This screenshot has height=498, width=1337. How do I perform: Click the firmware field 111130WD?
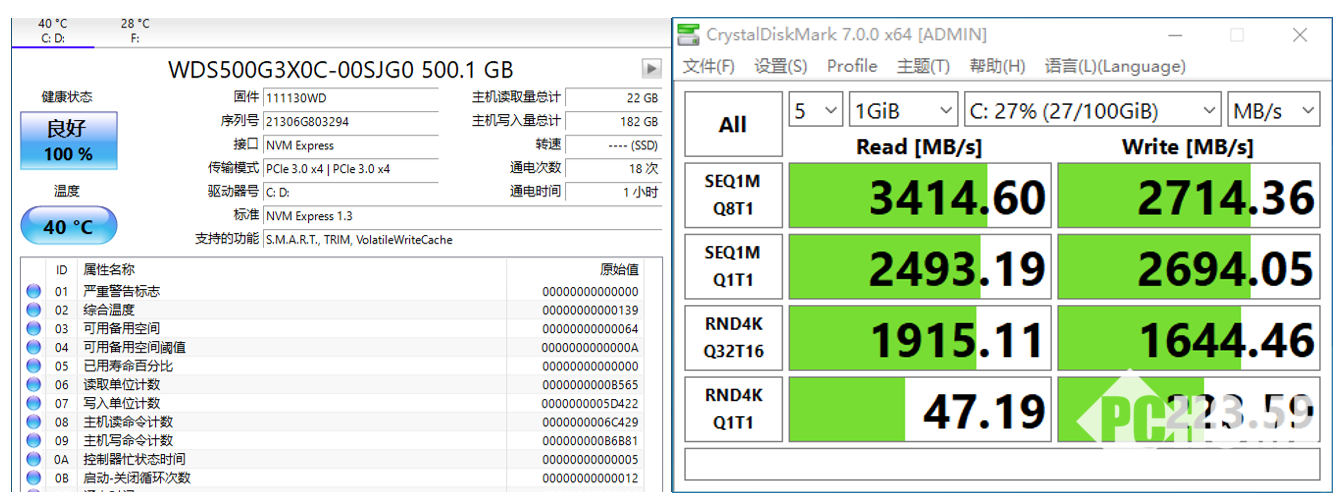[x=350, y=98]
